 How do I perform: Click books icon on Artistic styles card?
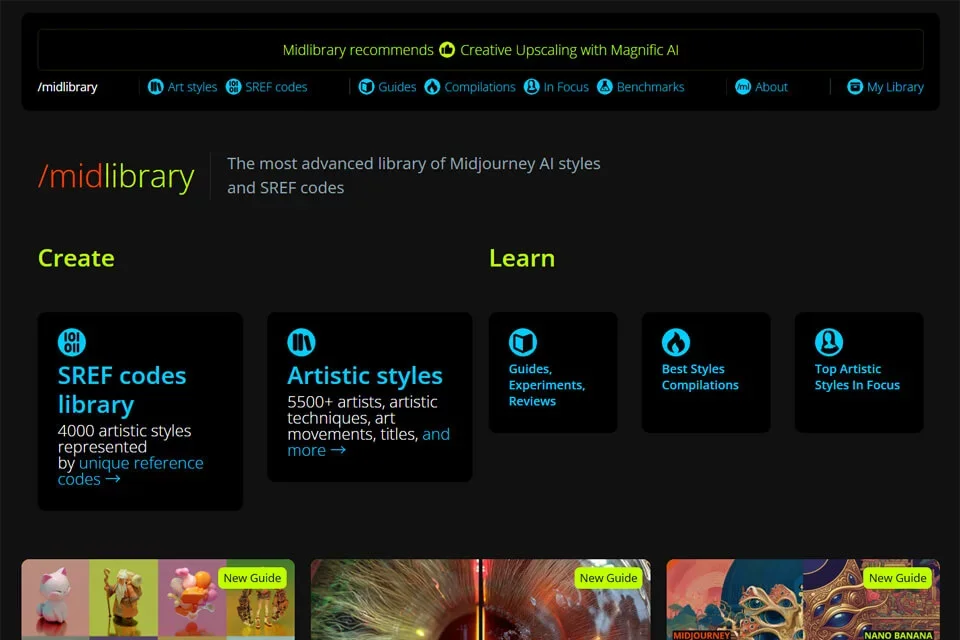pyautogui.click(x=301, y=342)
